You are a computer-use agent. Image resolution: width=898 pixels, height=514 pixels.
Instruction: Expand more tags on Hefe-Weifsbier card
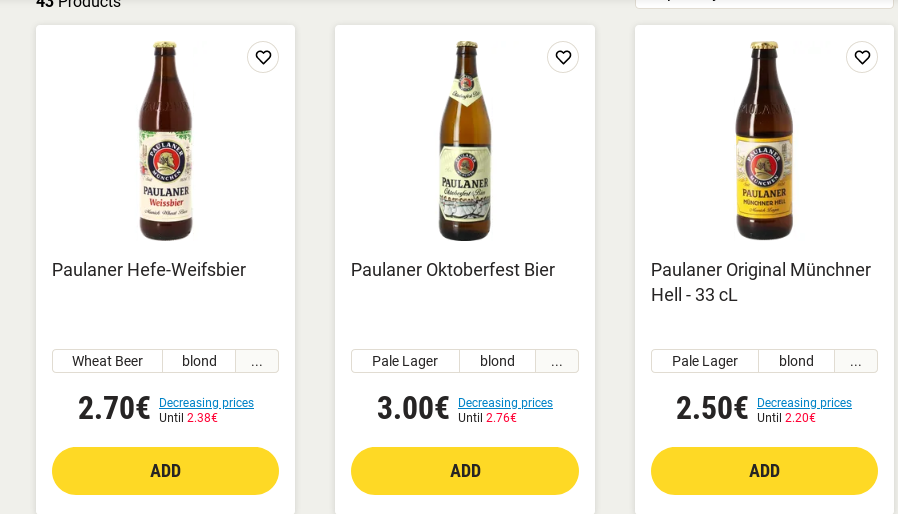[x=257, y=361]
